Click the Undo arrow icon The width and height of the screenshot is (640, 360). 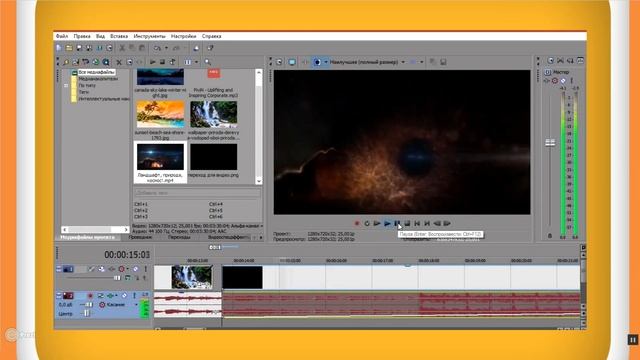pos(157,48)
